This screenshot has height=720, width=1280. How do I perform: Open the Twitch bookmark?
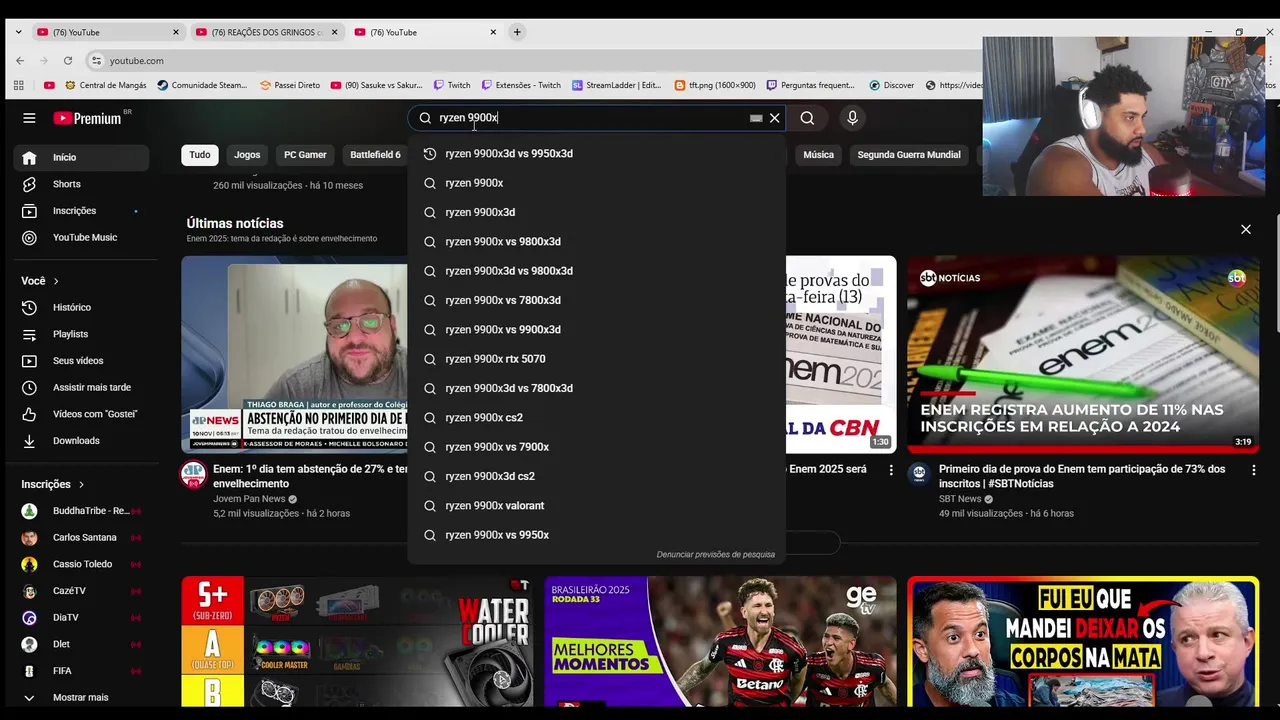click(x=452, y=85)
